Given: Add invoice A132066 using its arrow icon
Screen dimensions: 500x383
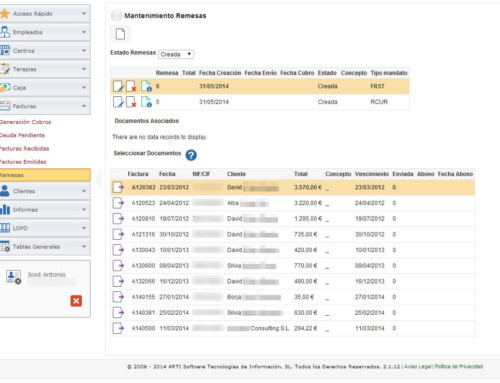Looking at the screenshot, I should [118, 281].
